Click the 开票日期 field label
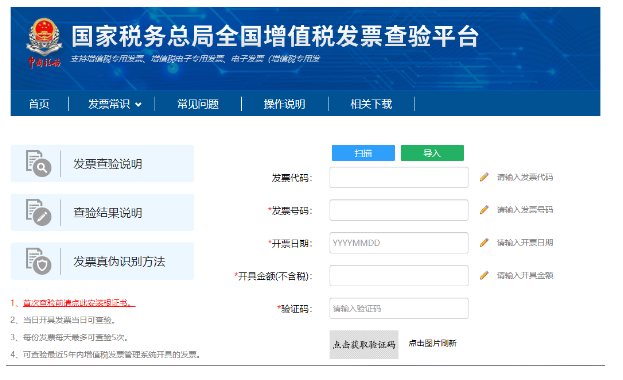This screenshot has height=380, width=623. click(x=290, y=244)
